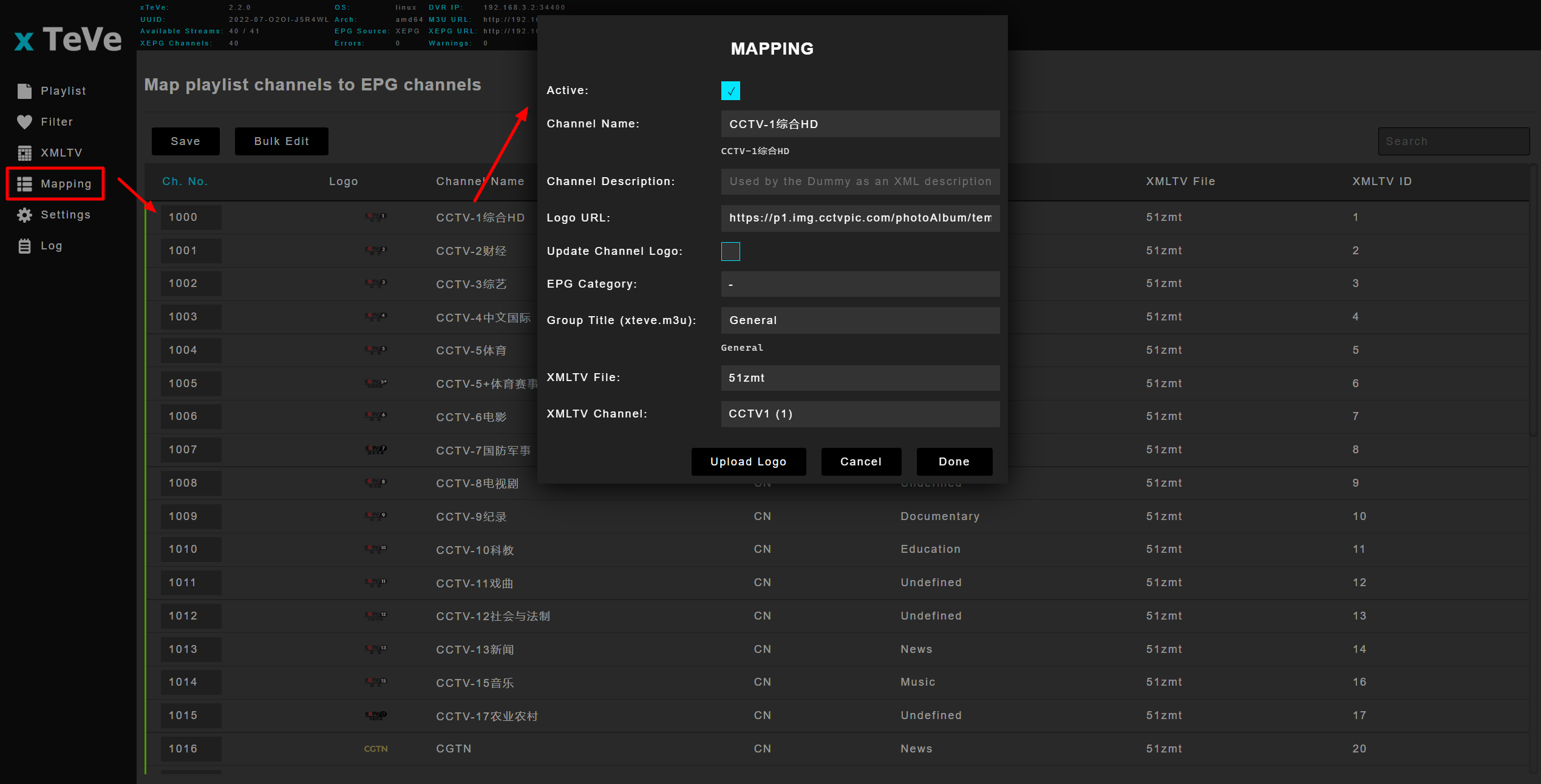Open the XMLTV File dropdown showing 51zmt
Viewport: 1541px width, 784px height.
[860, 378]
